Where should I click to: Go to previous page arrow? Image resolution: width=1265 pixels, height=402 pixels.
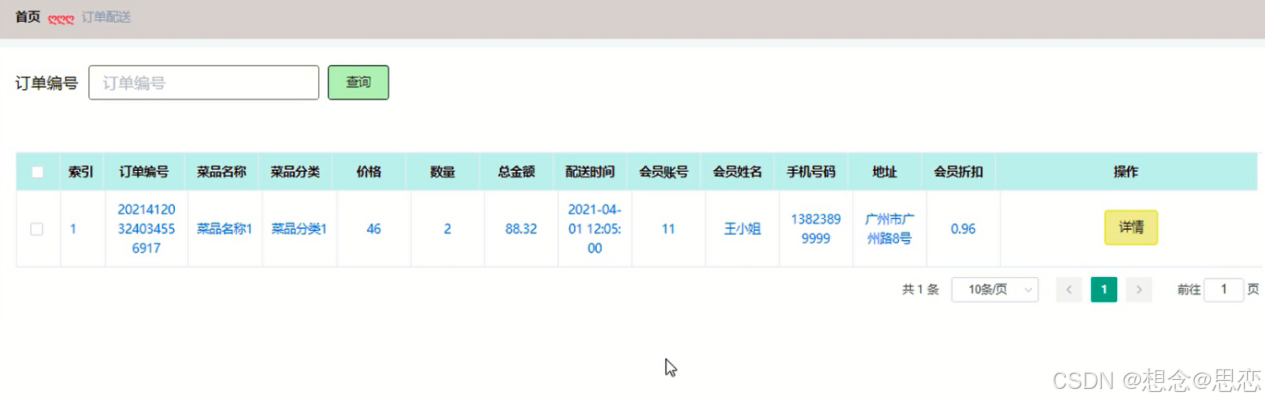tap(1069, 290)
